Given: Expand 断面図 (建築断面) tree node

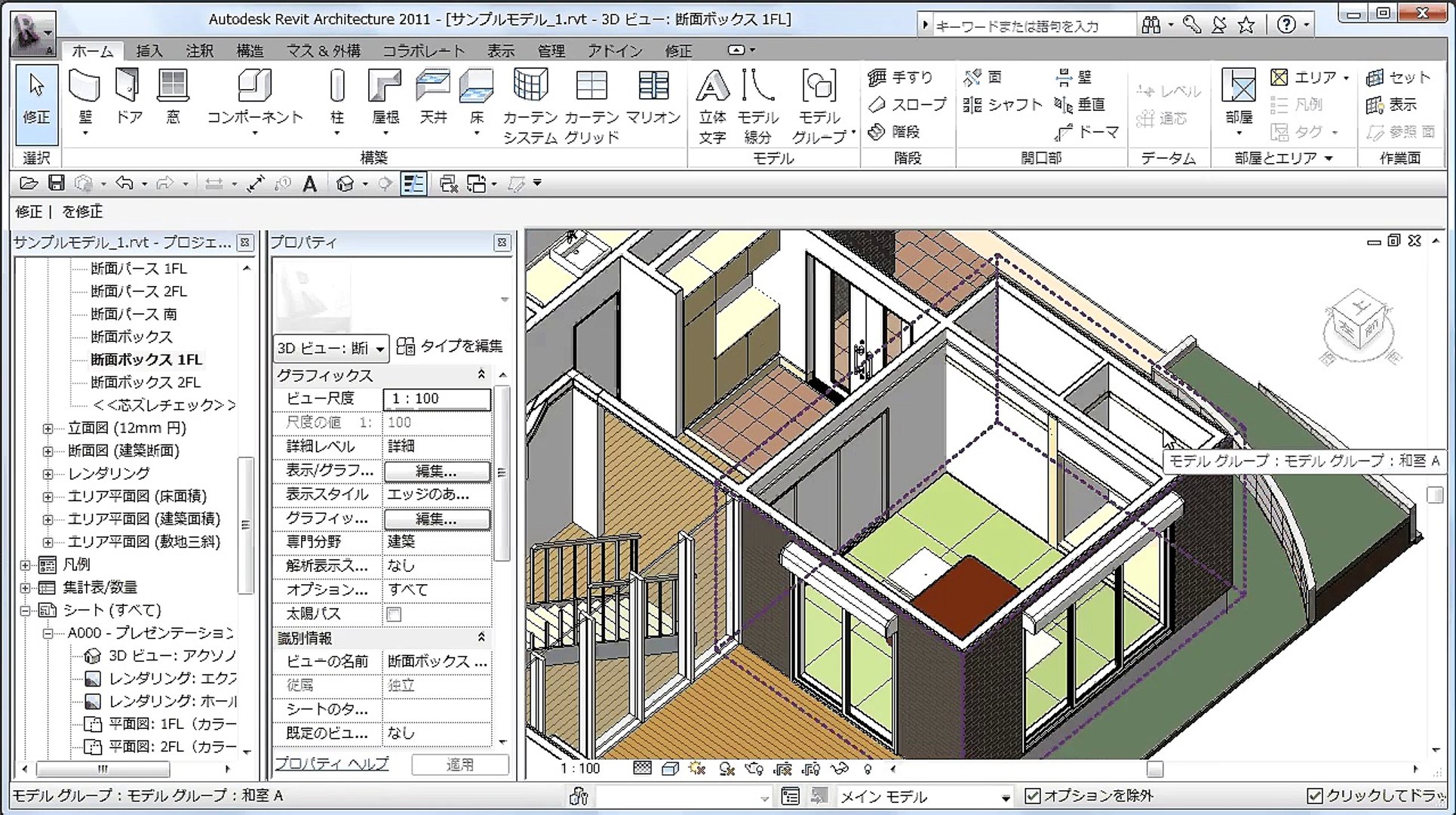Looking at the screenshot, I should pos(48,451).
